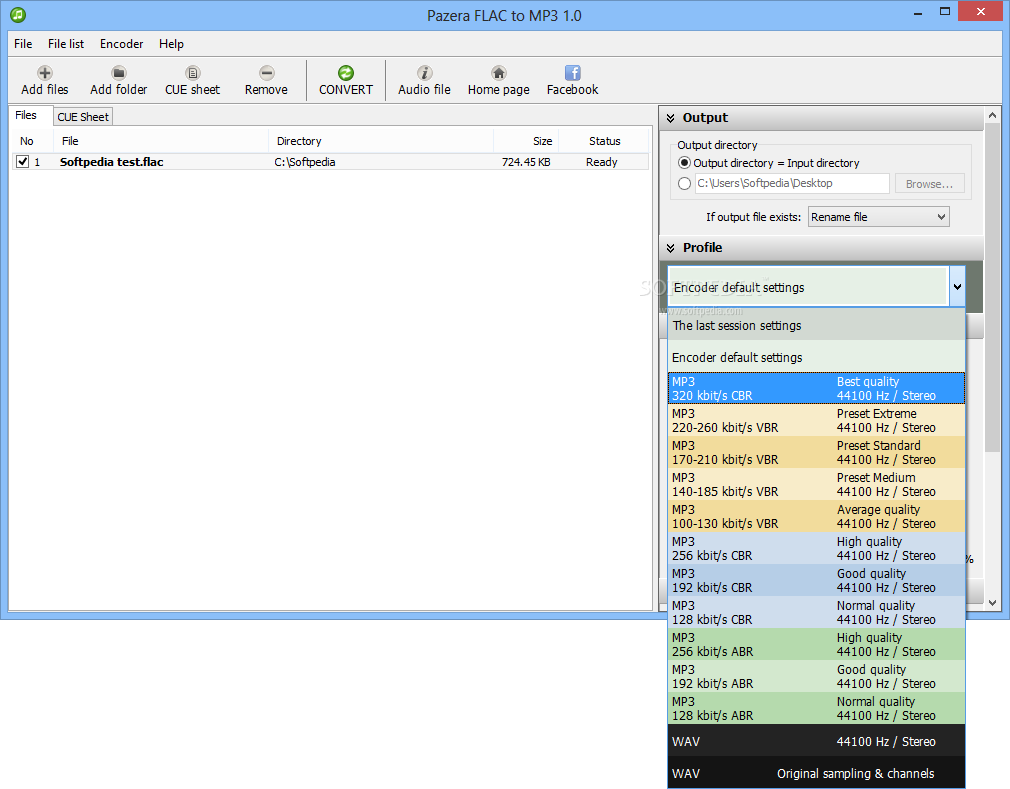
Task: Collapse the Profile dropdown arrow
Action: coord(957,287)
